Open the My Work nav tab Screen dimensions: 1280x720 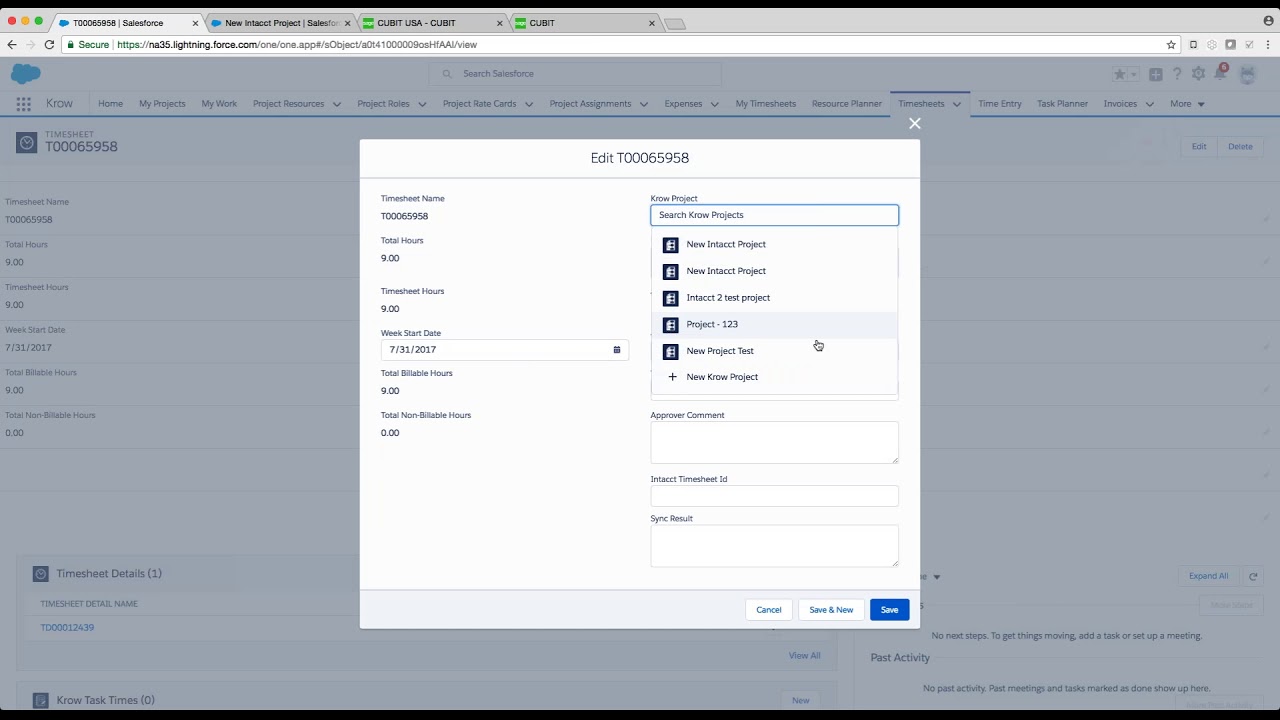point(219,104)
